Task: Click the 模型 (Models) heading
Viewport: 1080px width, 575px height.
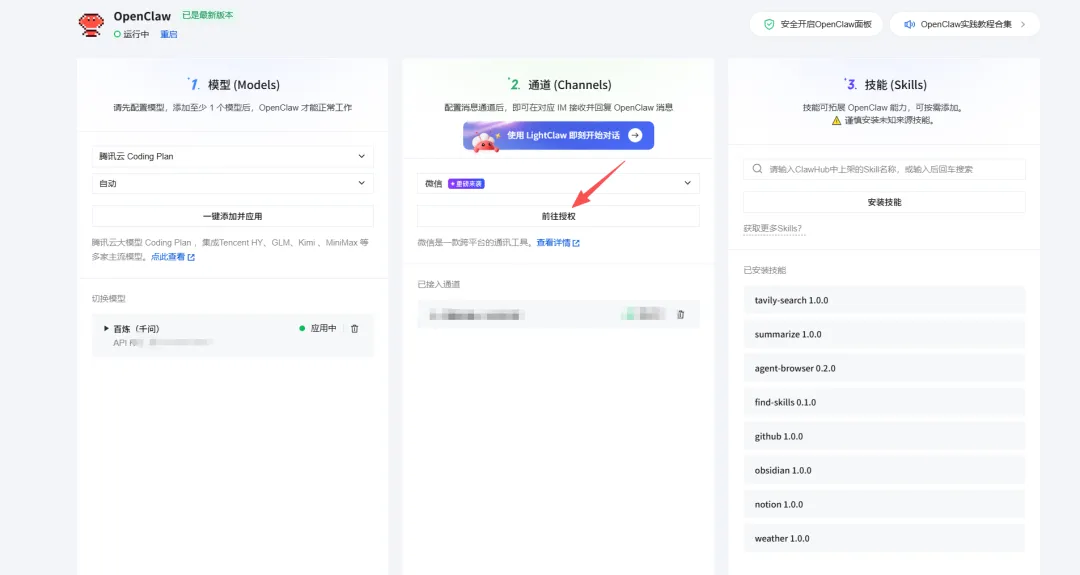Action: click(244, 85)
